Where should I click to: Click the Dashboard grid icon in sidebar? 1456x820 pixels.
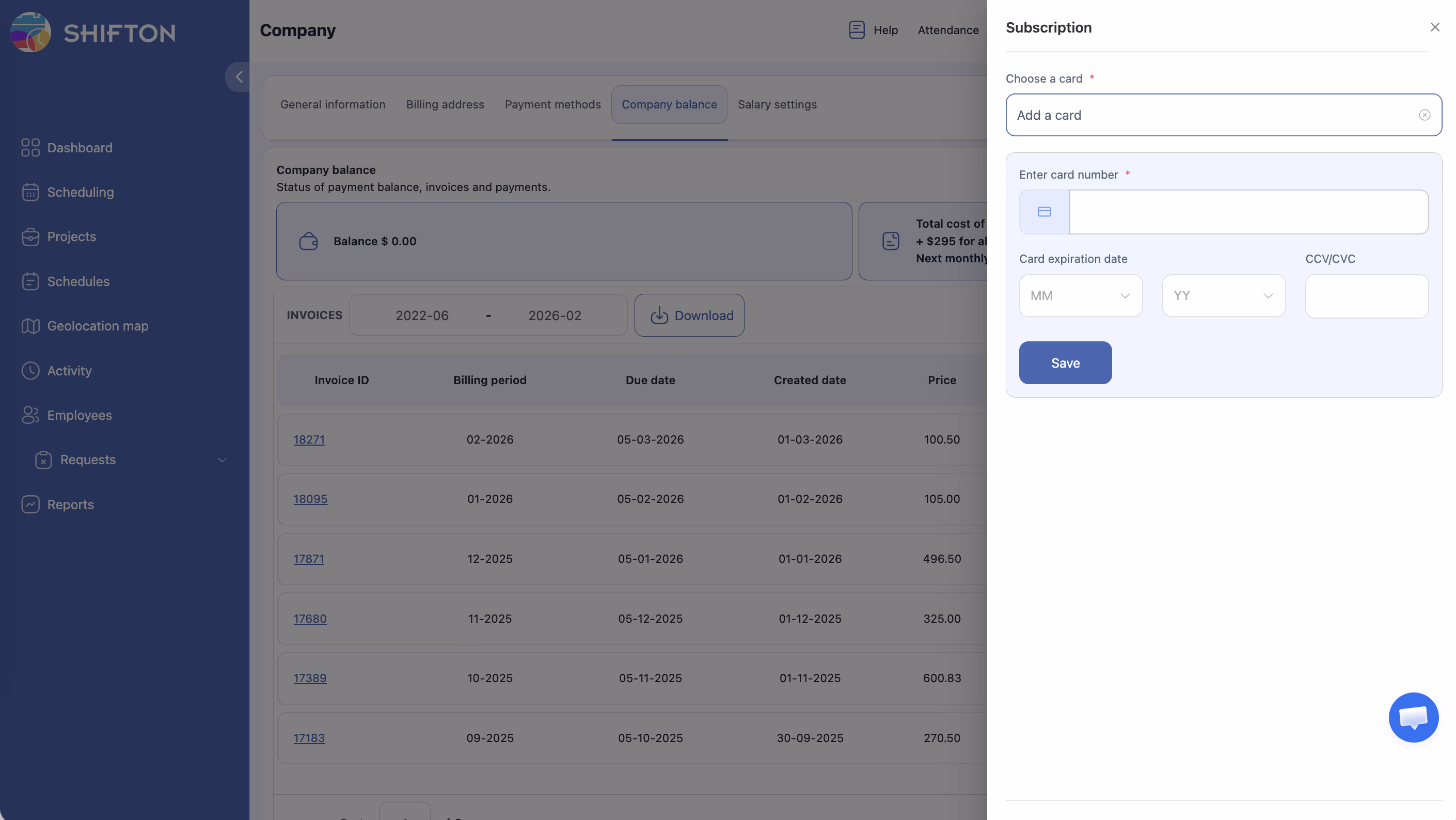(30, 148)
